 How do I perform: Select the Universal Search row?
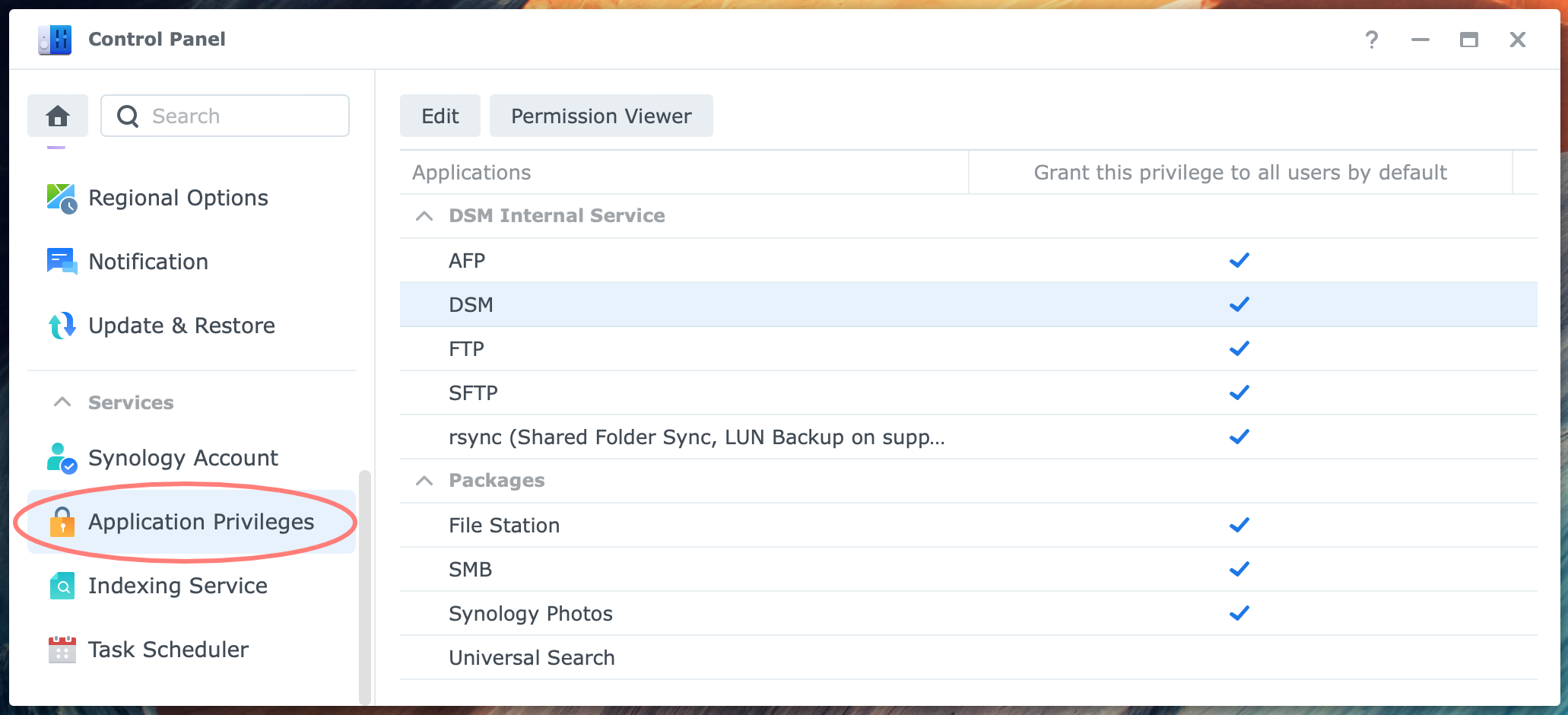pos(969,657)
